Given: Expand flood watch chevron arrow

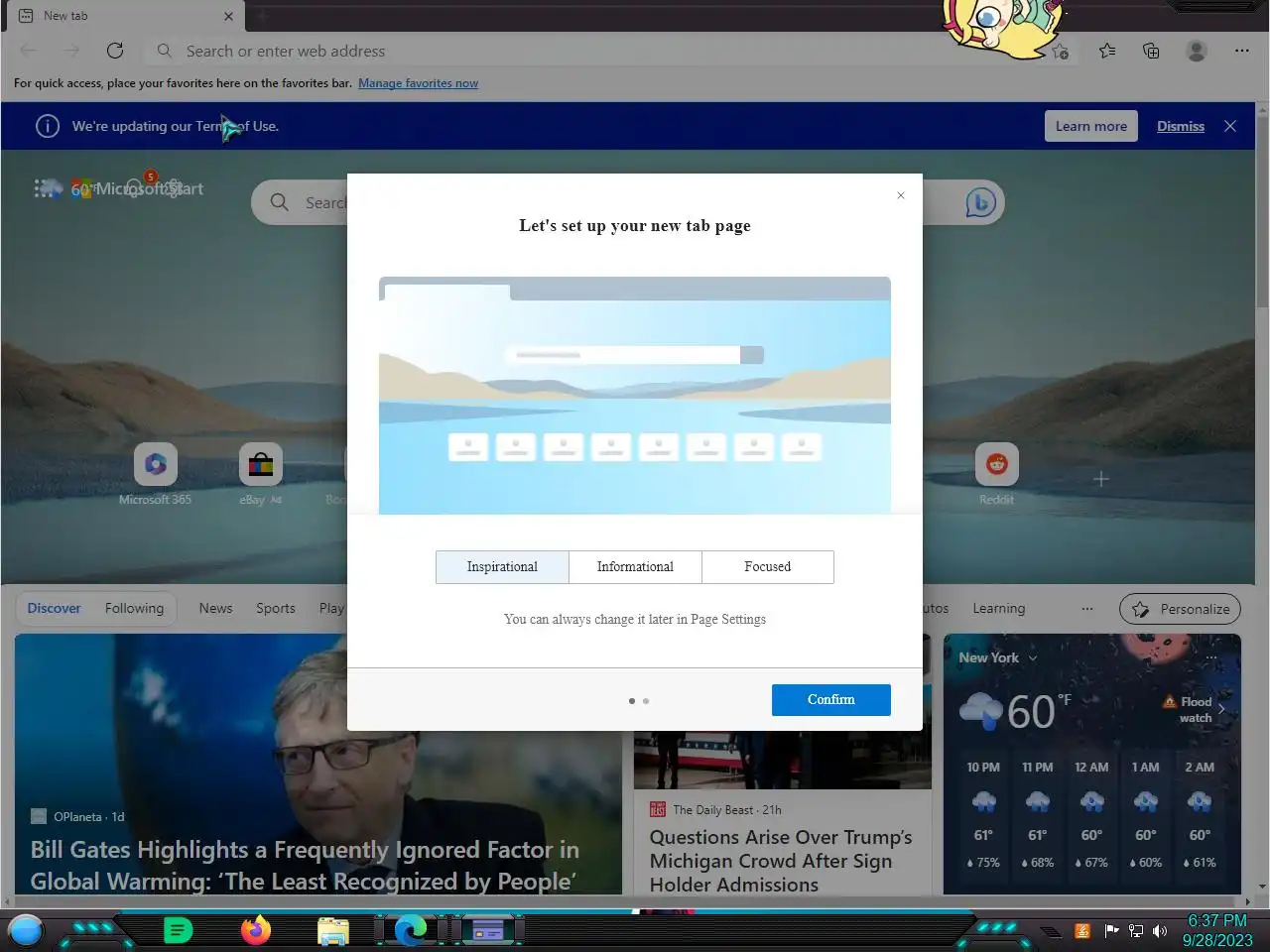Looking at the screenshot, I should (x=1221, y=709).
